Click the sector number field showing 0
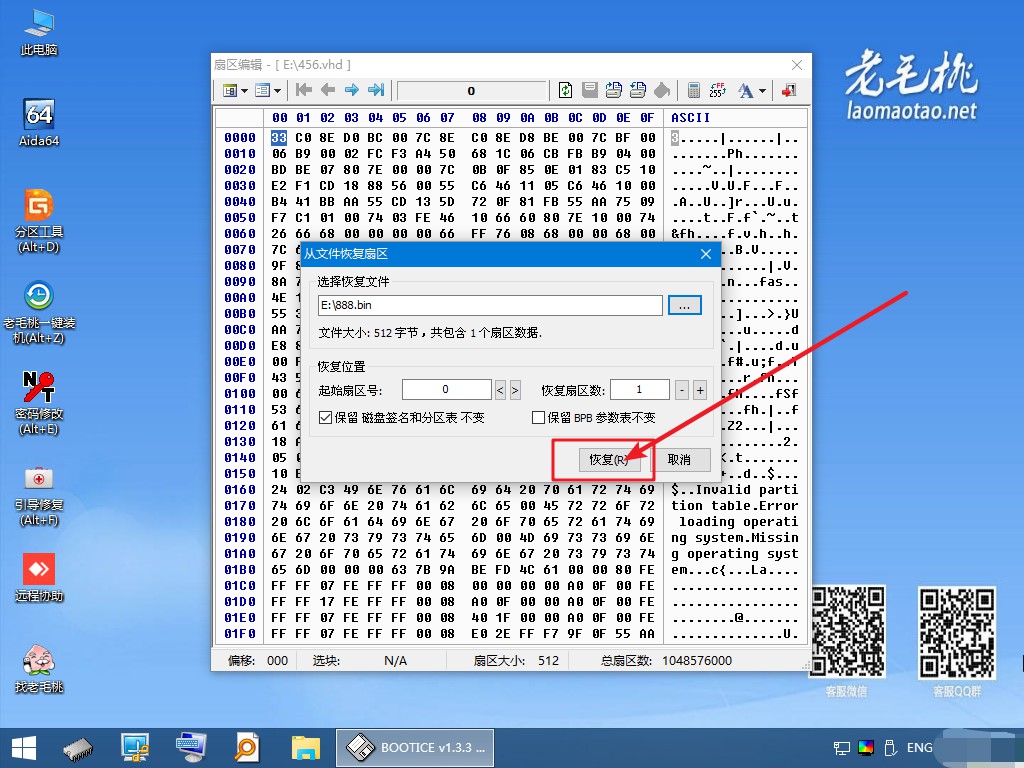 [471, 91]
